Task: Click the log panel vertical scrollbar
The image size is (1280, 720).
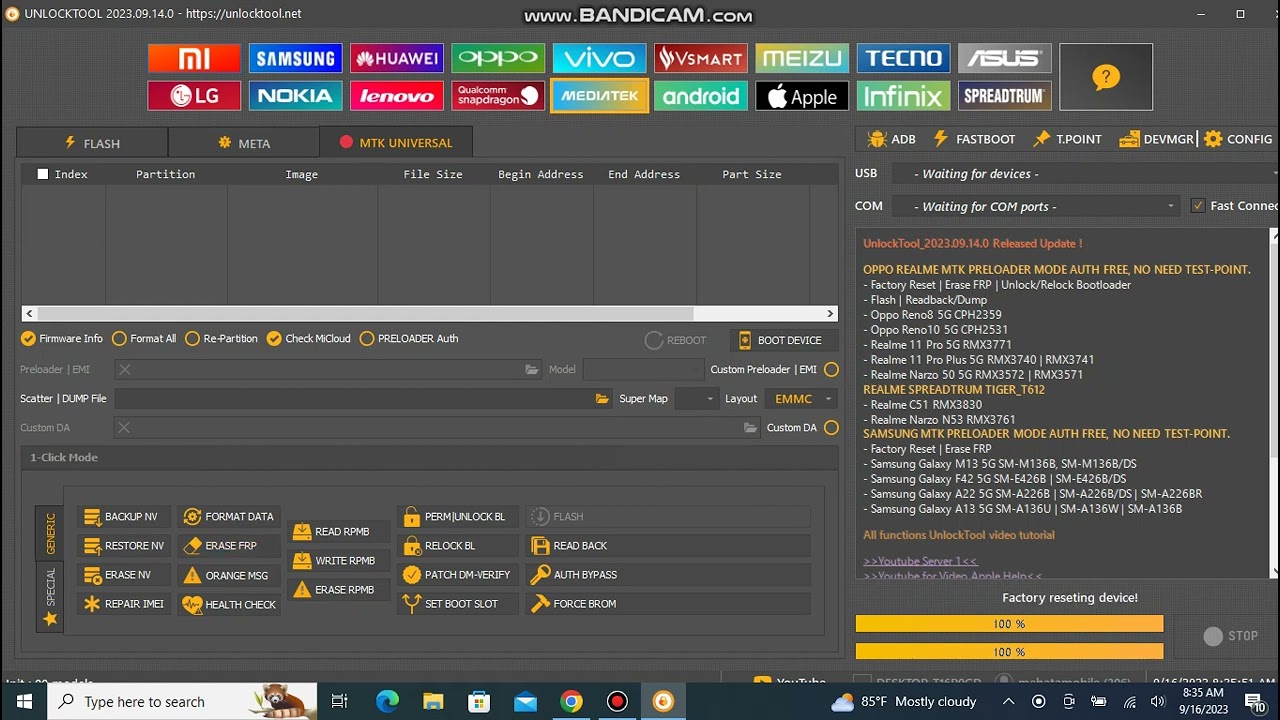Action: [x=1274, y=403]
